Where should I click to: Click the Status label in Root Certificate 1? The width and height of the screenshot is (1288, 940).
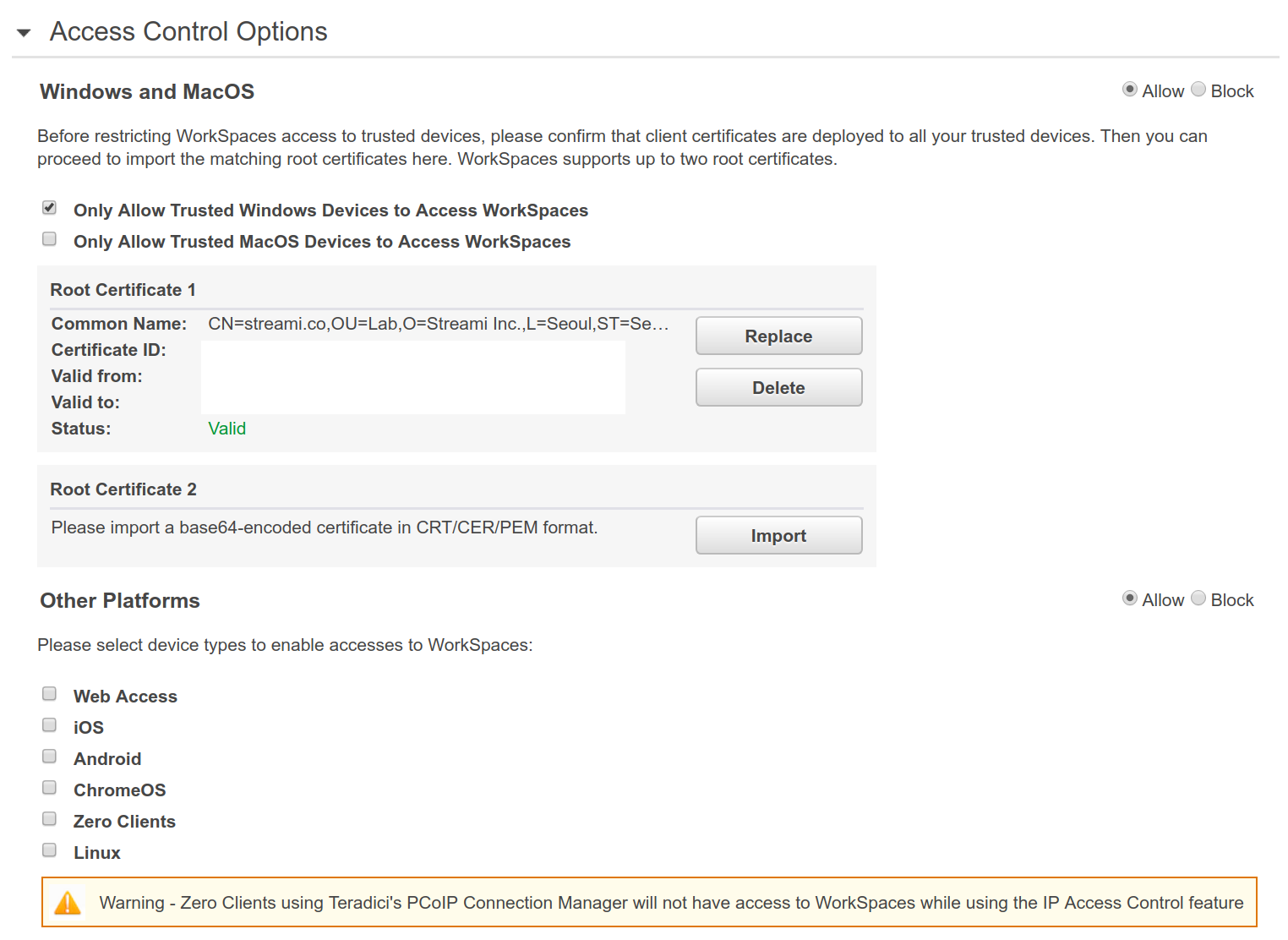pos(81,429)
